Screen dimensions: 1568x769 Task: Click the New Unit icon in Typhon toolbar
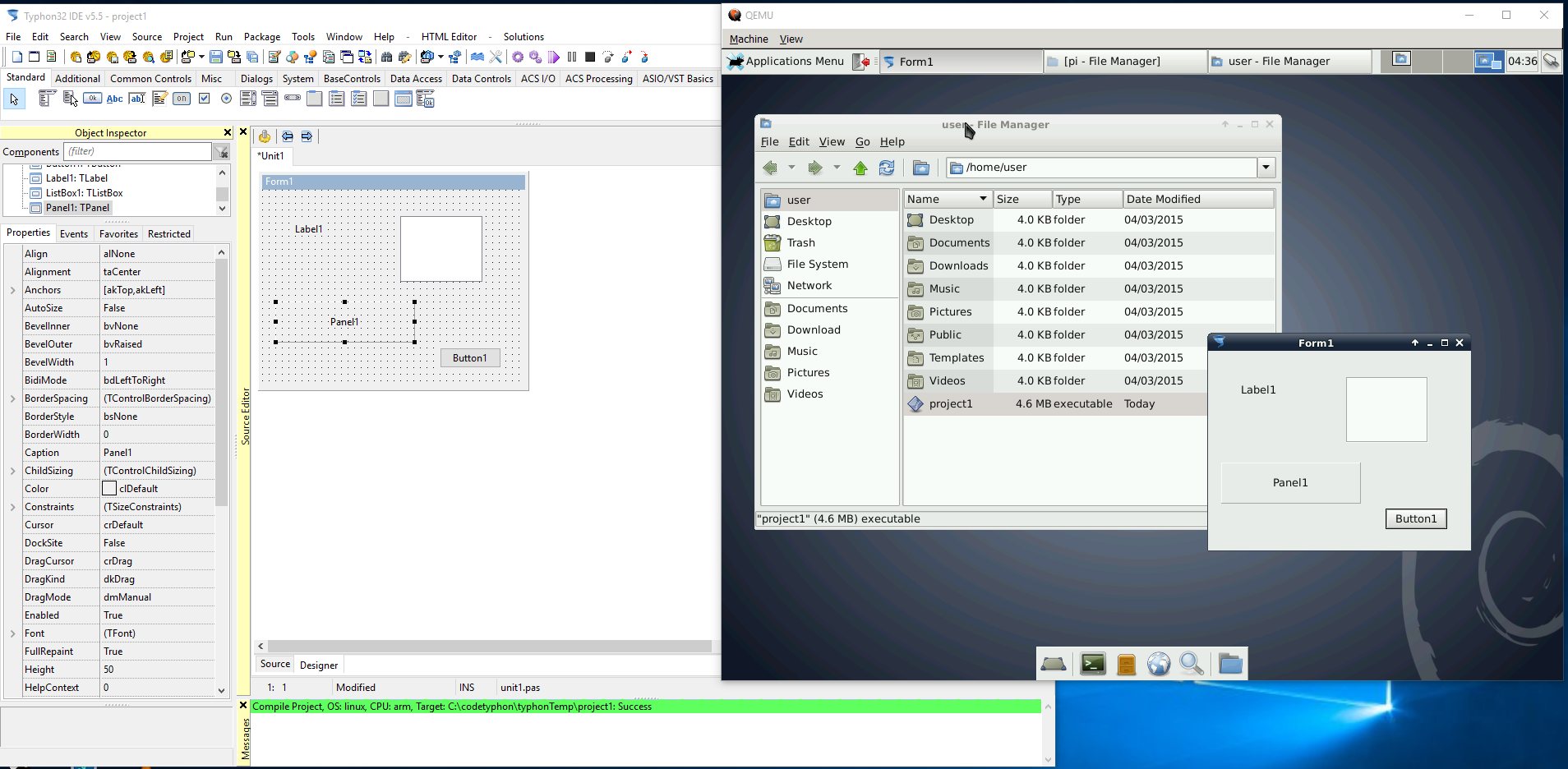pos(17,57)
